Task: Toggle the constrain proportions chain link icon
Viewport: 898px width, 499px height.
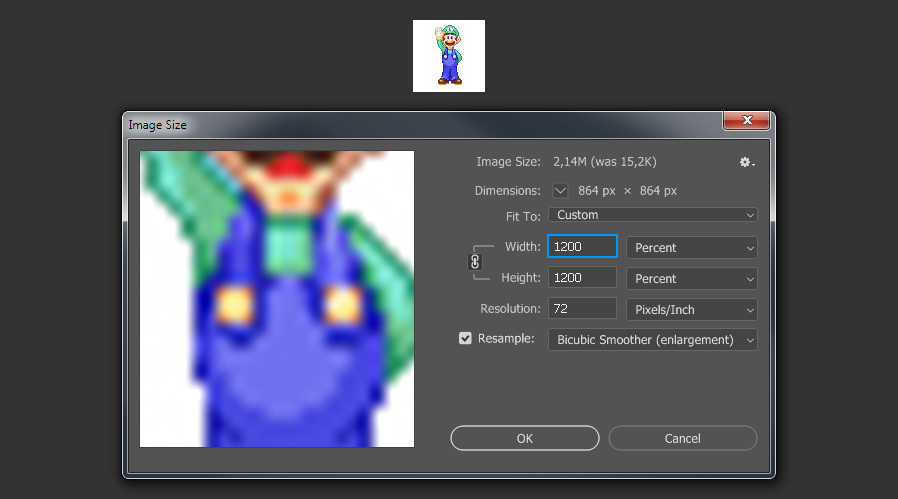Action: coord(475,262)
